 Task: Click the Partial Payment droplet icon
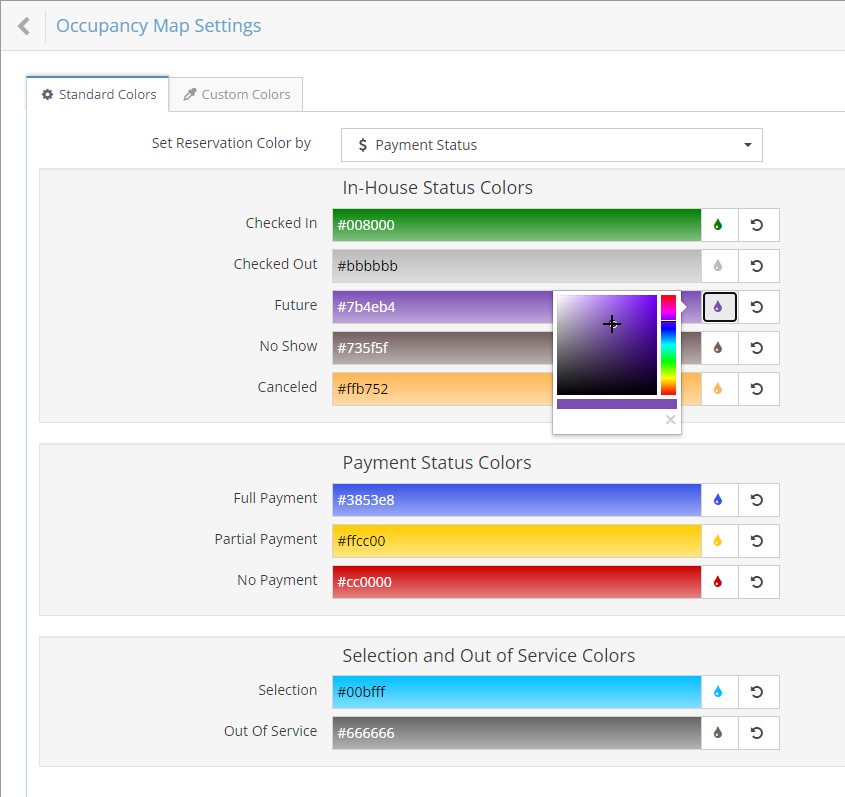719,540
